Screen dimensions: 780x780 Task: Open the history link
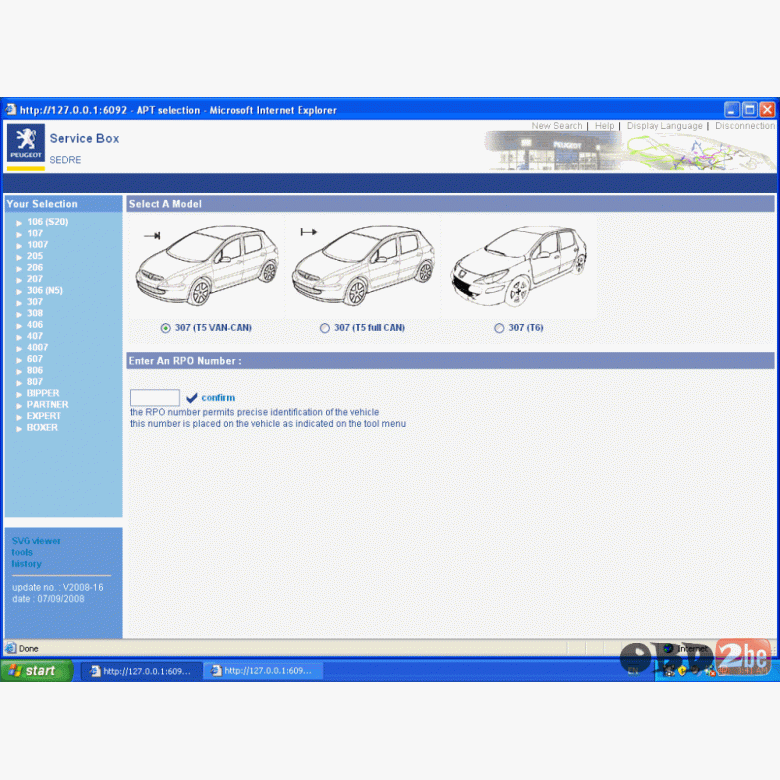[26, 564]
